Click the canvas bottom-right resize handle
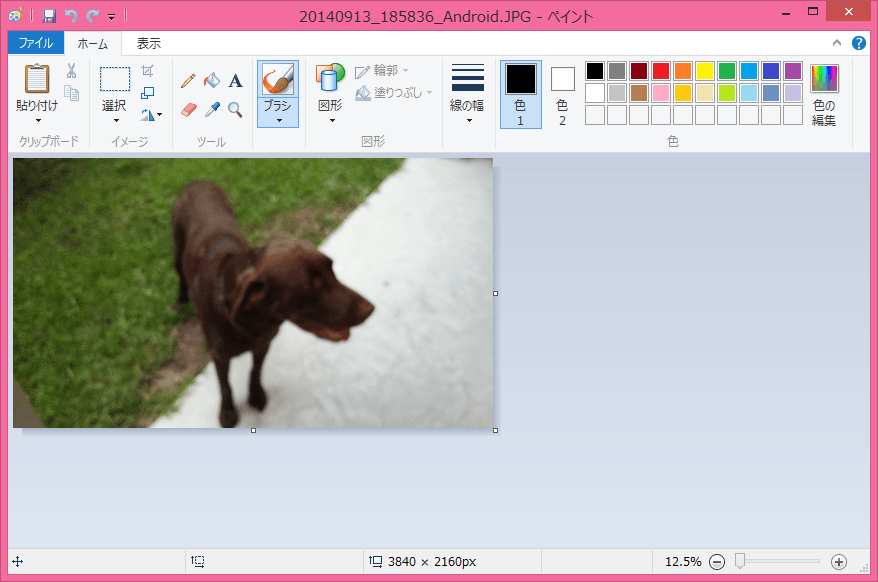878x582 pixels. [496, 430]
